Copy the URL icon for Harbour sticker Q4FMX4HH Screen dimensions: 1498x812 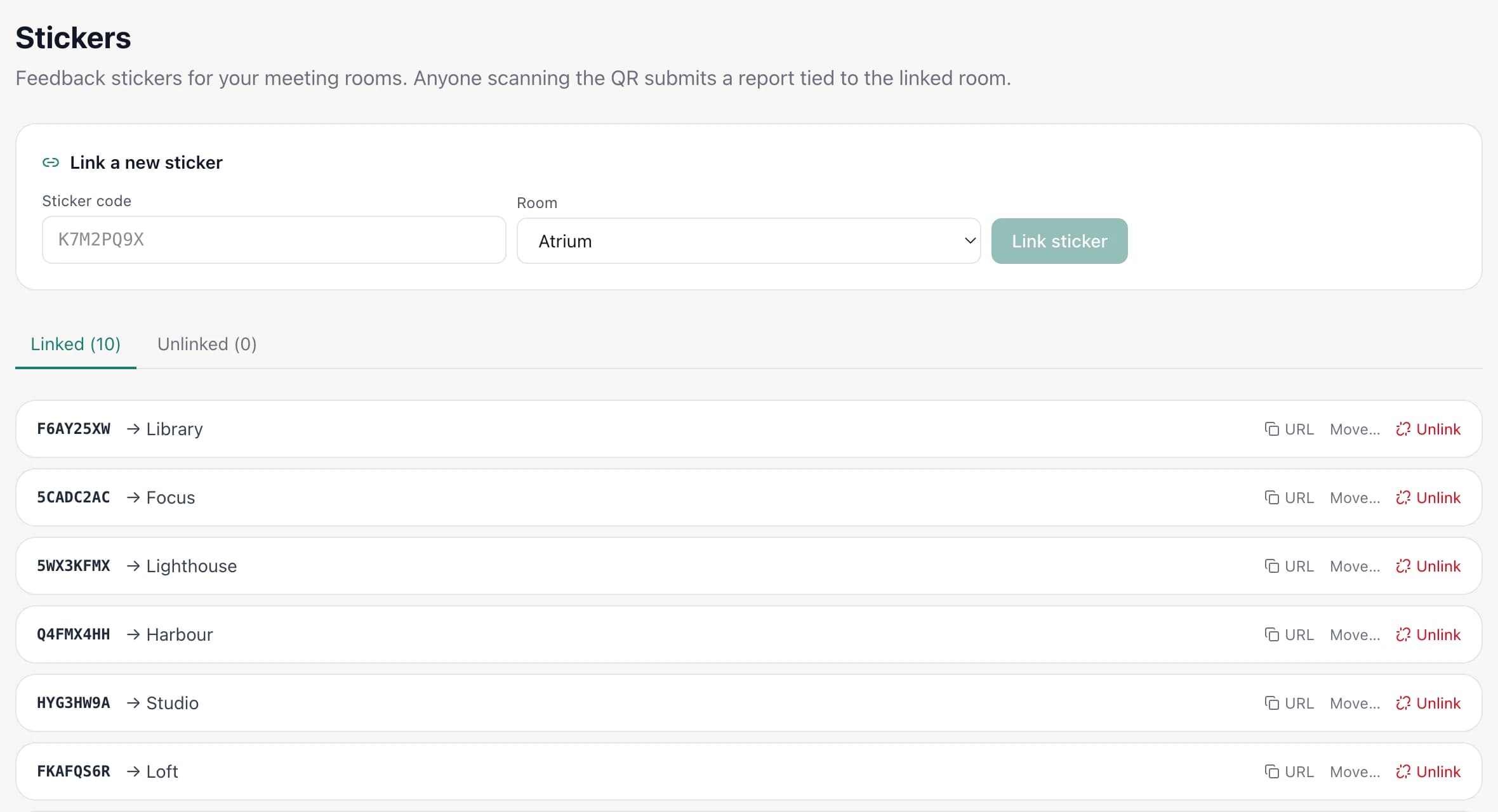(x=1271, y=635)
